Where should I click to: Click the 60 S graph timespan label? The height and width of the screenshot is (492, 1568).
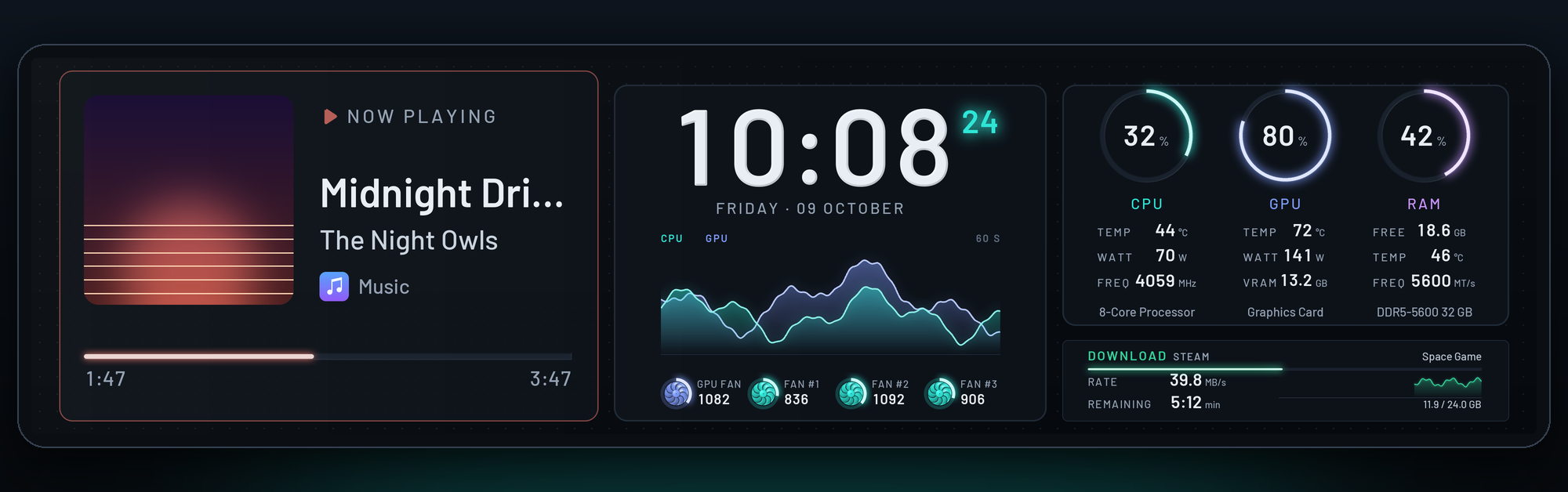click(988, 238)
